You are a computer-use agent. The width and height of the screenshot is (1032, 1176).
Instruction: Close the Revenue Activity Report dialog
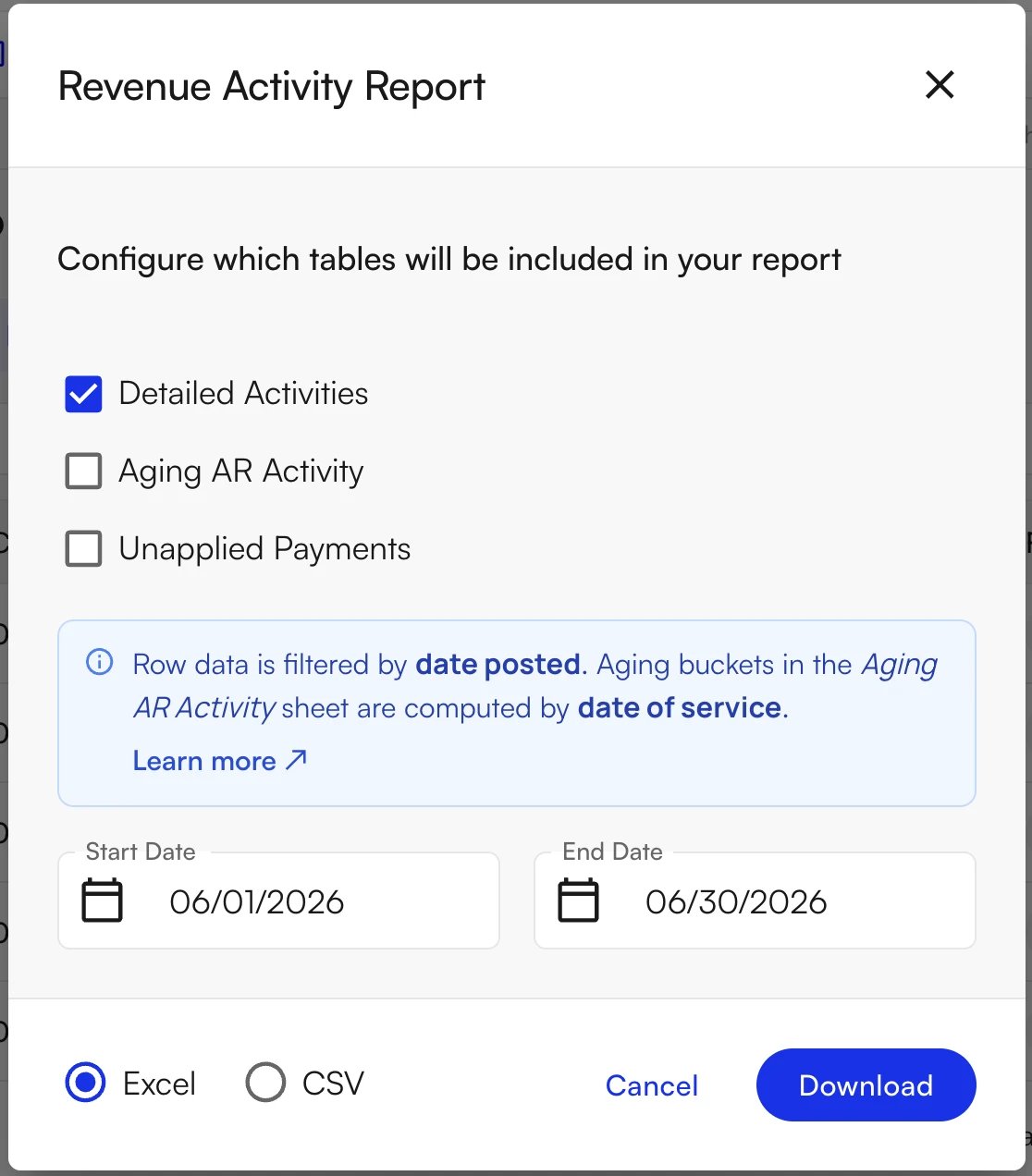pos(940,85)
